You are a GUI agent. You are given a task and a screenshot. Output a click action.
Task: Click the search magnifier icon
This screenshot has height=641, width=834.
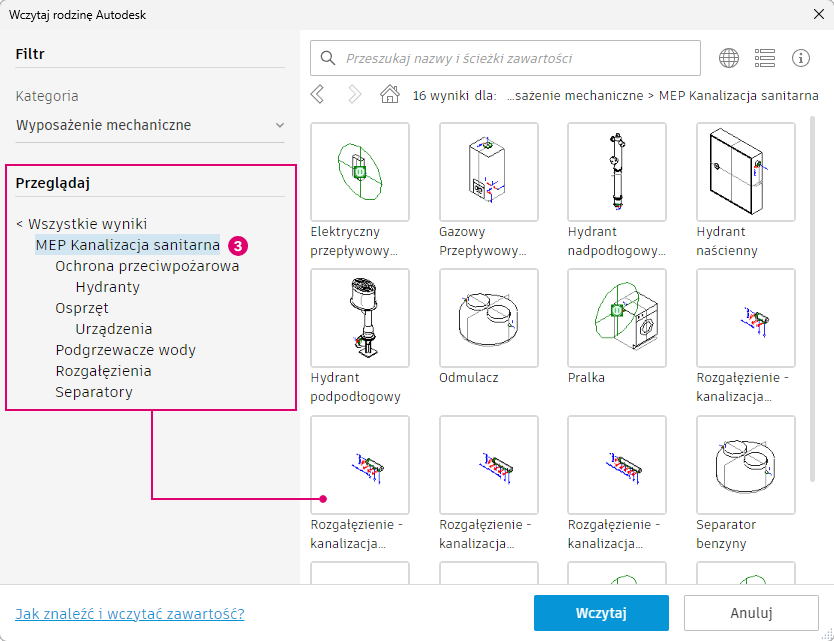click(328, 58)
